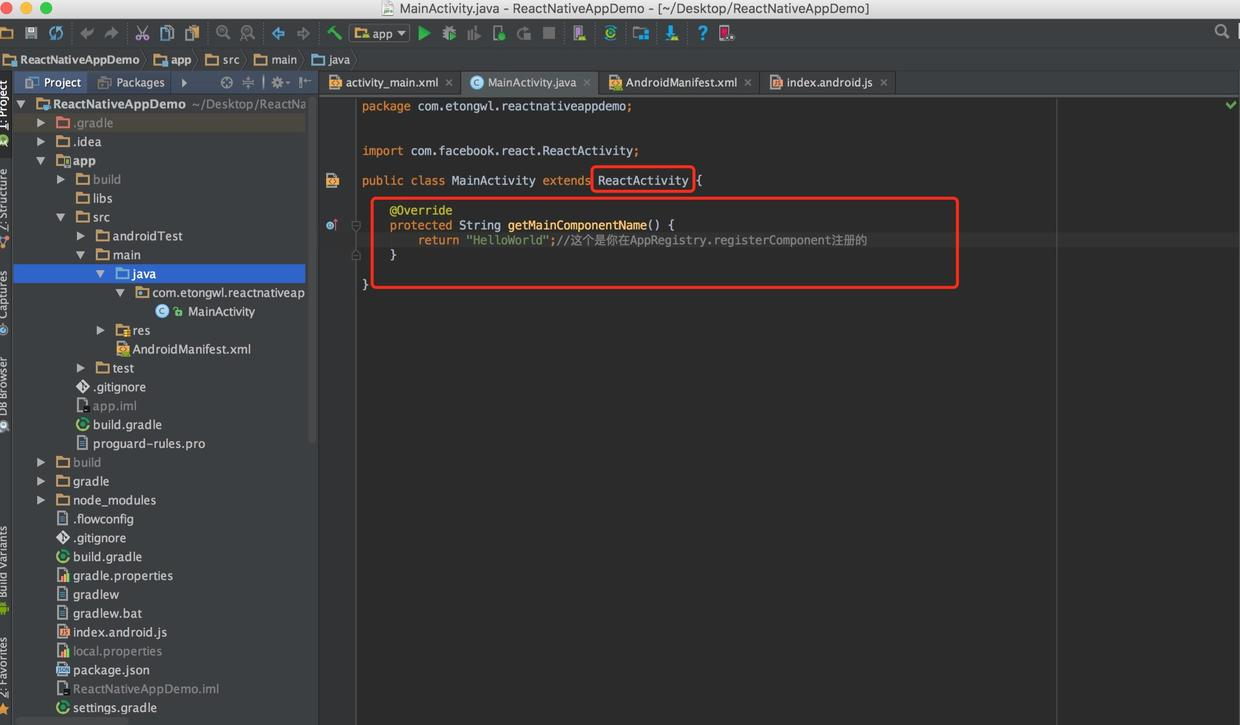1240x725 pixels.
Task: Select MainActivity class in project tree
Action: [205, 311]
